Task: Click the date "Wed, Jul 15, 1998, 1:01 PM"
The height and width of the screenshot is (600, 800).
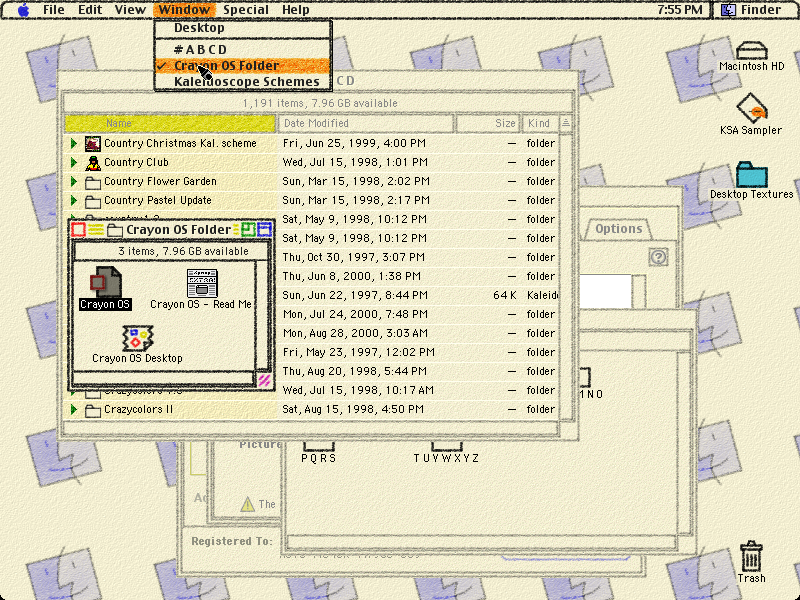Action: point(355,162)
